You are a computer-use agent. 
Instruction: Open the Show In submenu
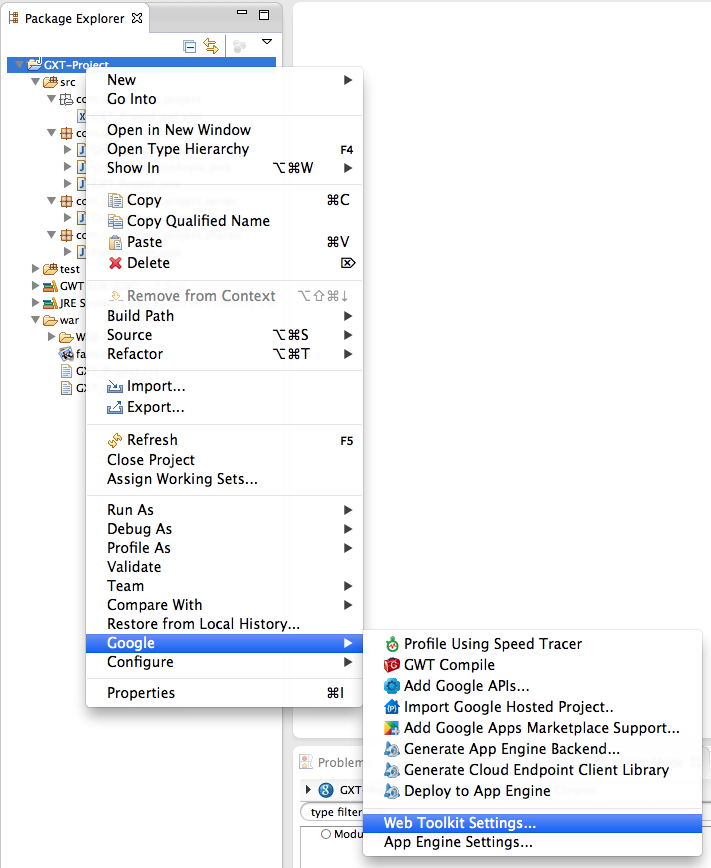[x=224, y=168]
